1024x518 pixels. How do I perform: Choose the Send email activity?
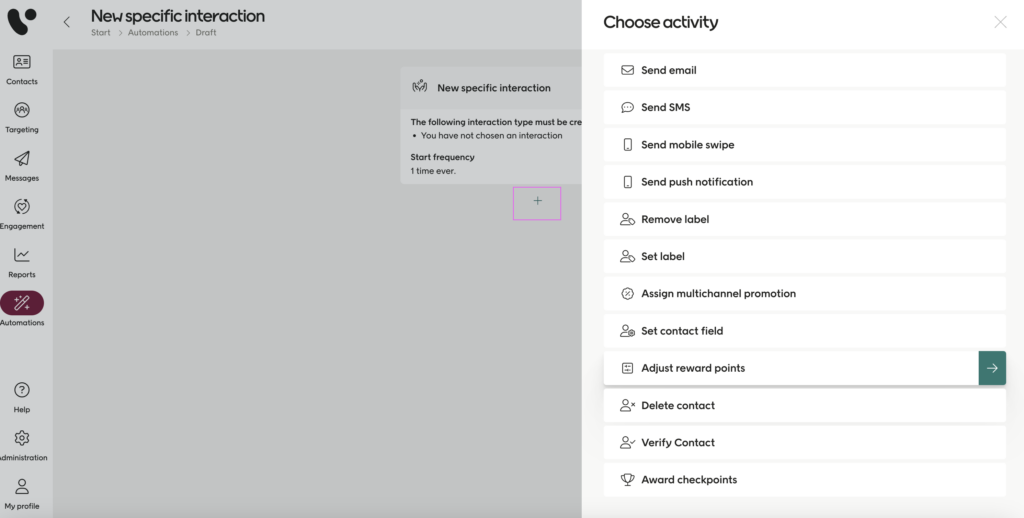tap(668, 71)
